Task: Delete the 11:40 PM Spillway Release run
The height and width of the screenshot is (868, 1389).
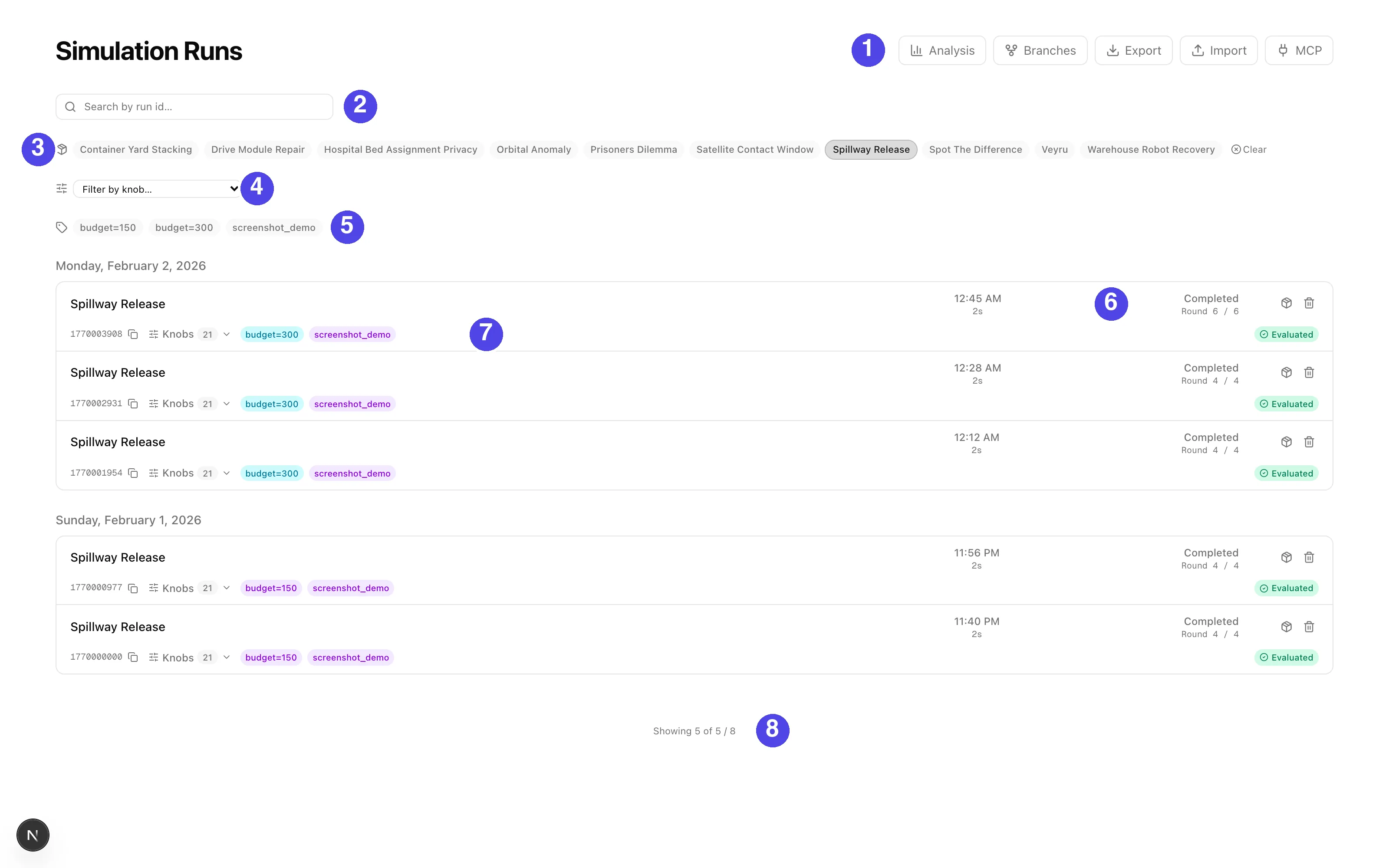Action: [x=1309, y=627]
